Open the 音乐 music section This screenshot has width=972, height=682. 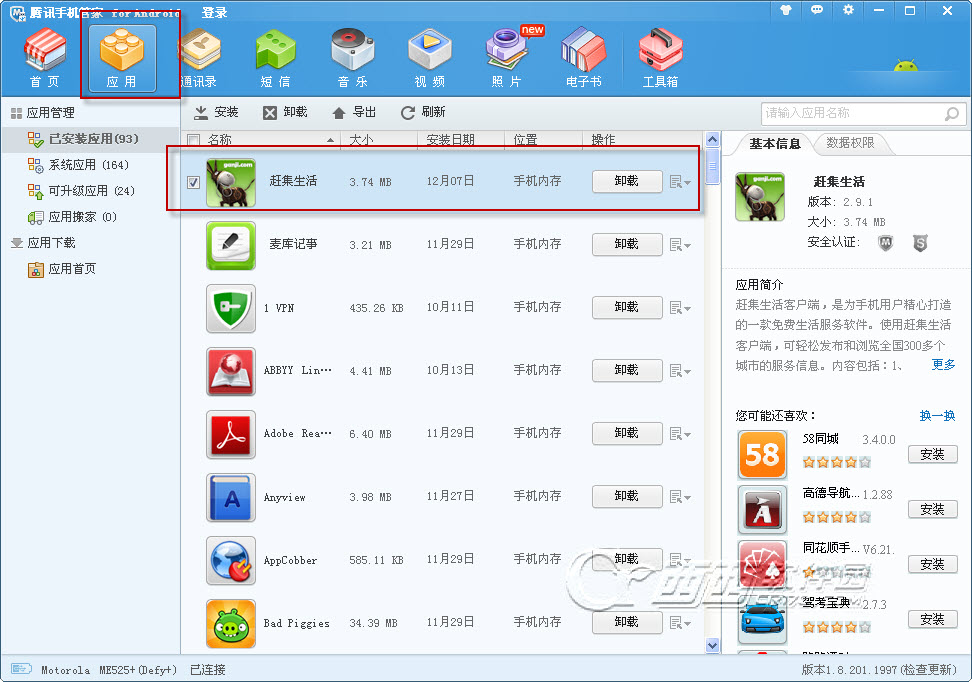pyautogui.click(x=353, y=58)
